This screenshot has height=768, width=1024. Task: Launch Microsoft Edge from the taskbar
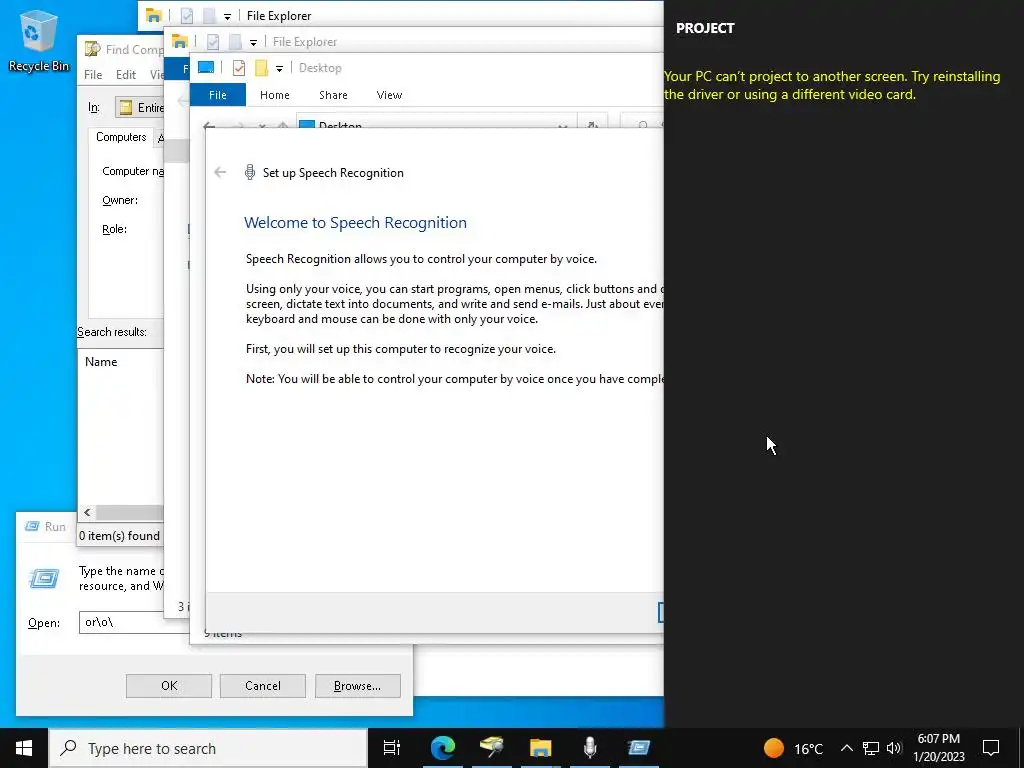point(443,748)
